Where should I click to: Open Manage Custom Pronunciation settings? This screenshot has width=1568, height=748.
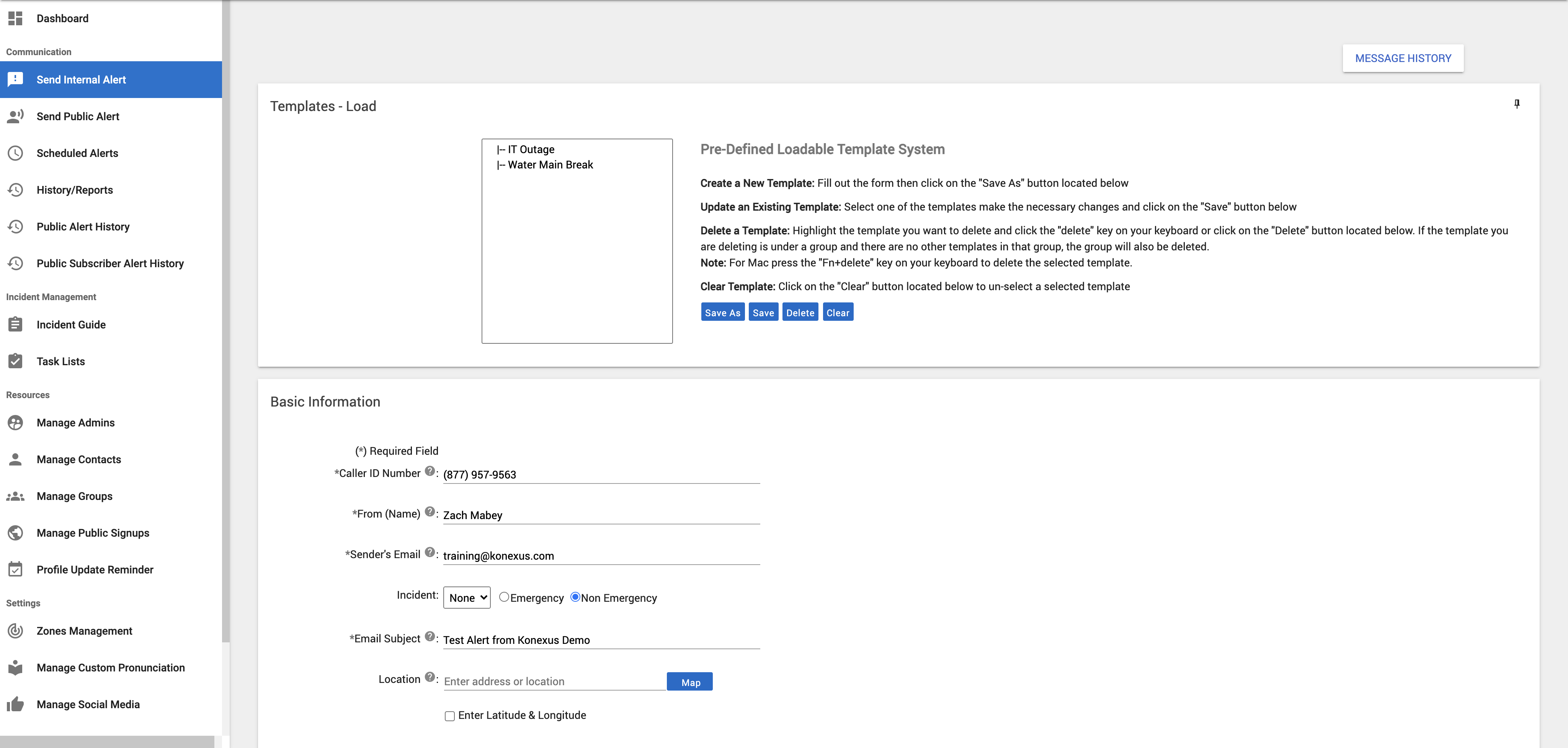111,667
